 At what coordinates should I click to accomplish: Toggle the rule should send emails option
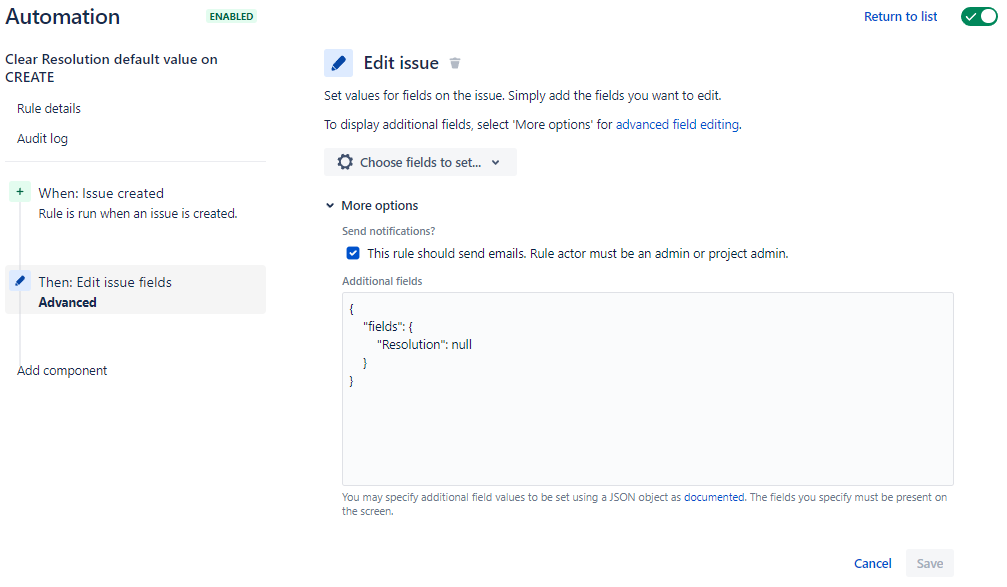coord(352,253)
